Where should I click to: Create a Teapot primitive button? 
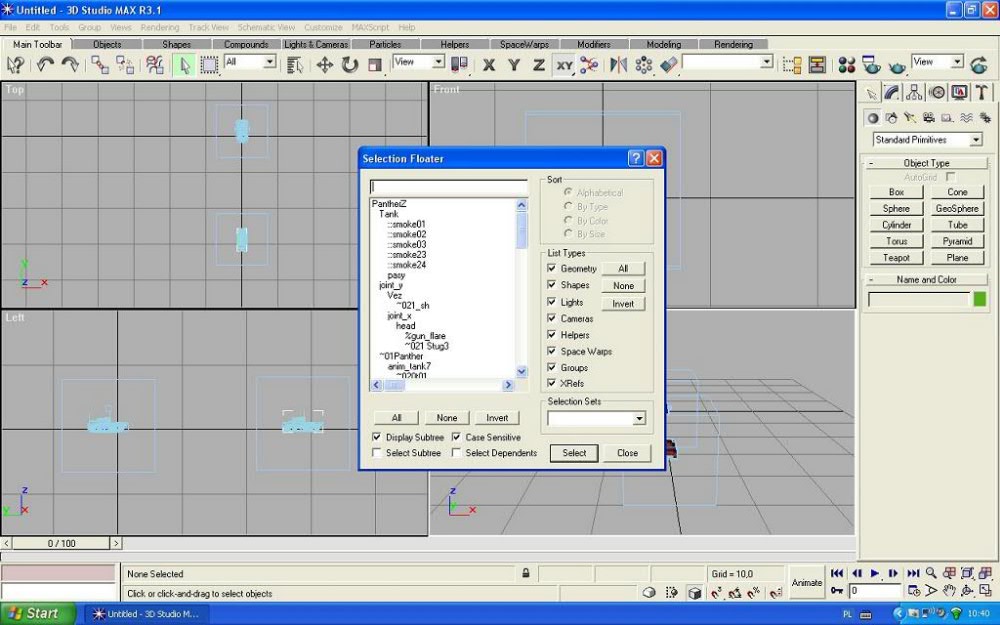896,258
